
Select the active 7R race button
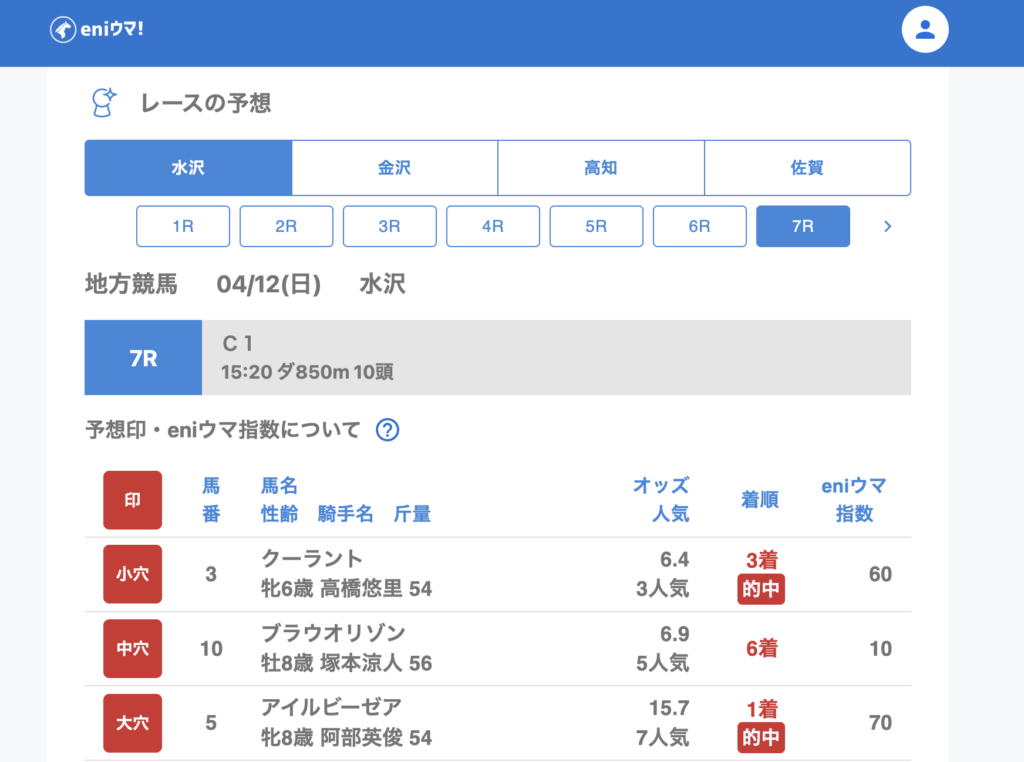point(803,227)
